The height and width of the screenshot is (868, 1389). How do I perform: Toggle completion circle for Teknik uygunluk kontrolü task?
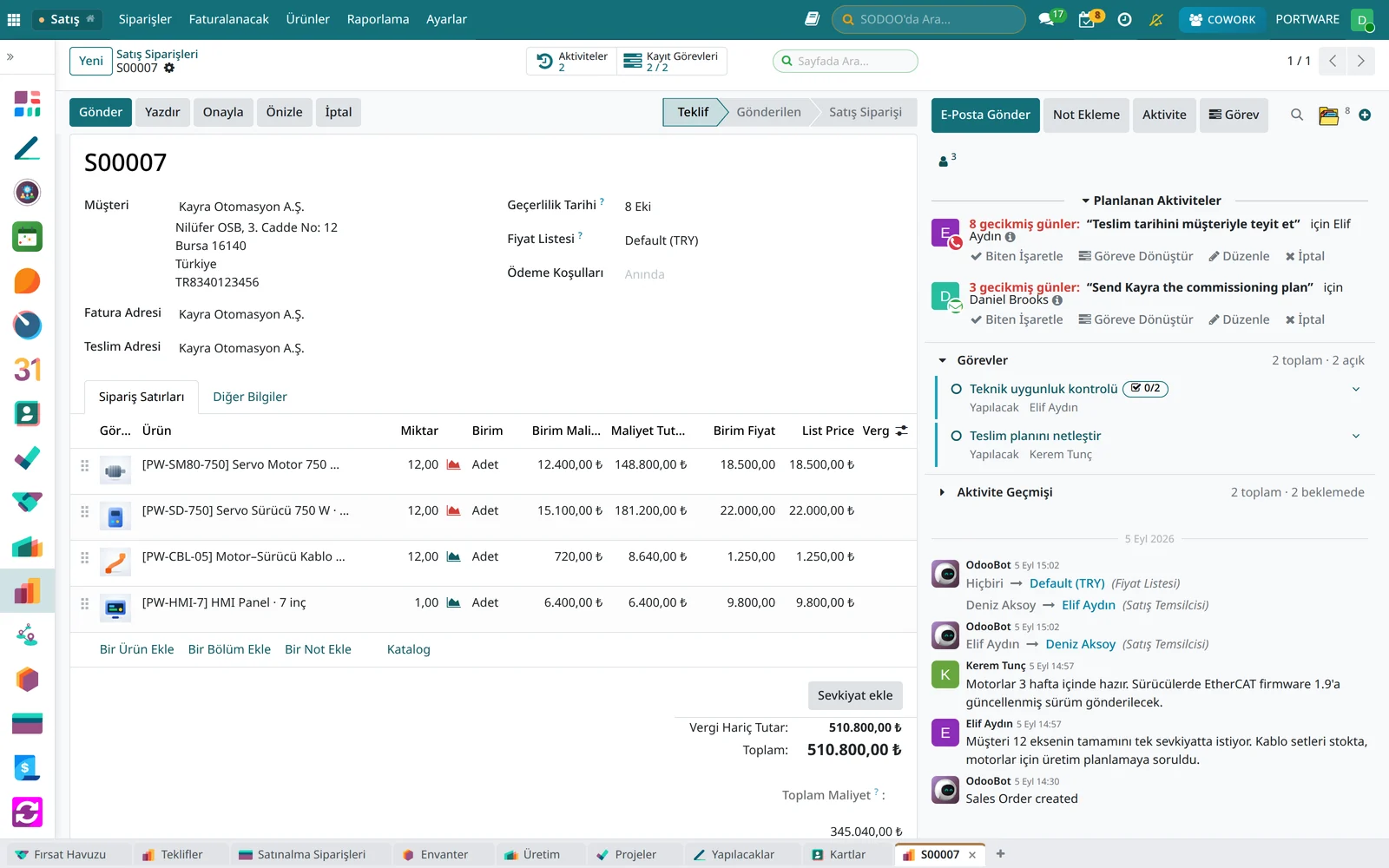956,389
